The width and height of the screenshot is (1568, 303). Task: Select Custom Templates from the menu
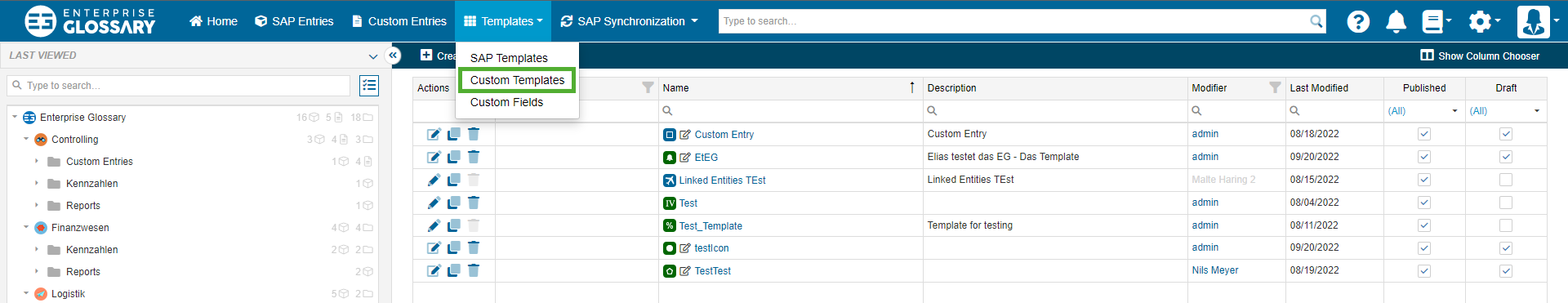[517, 80]
